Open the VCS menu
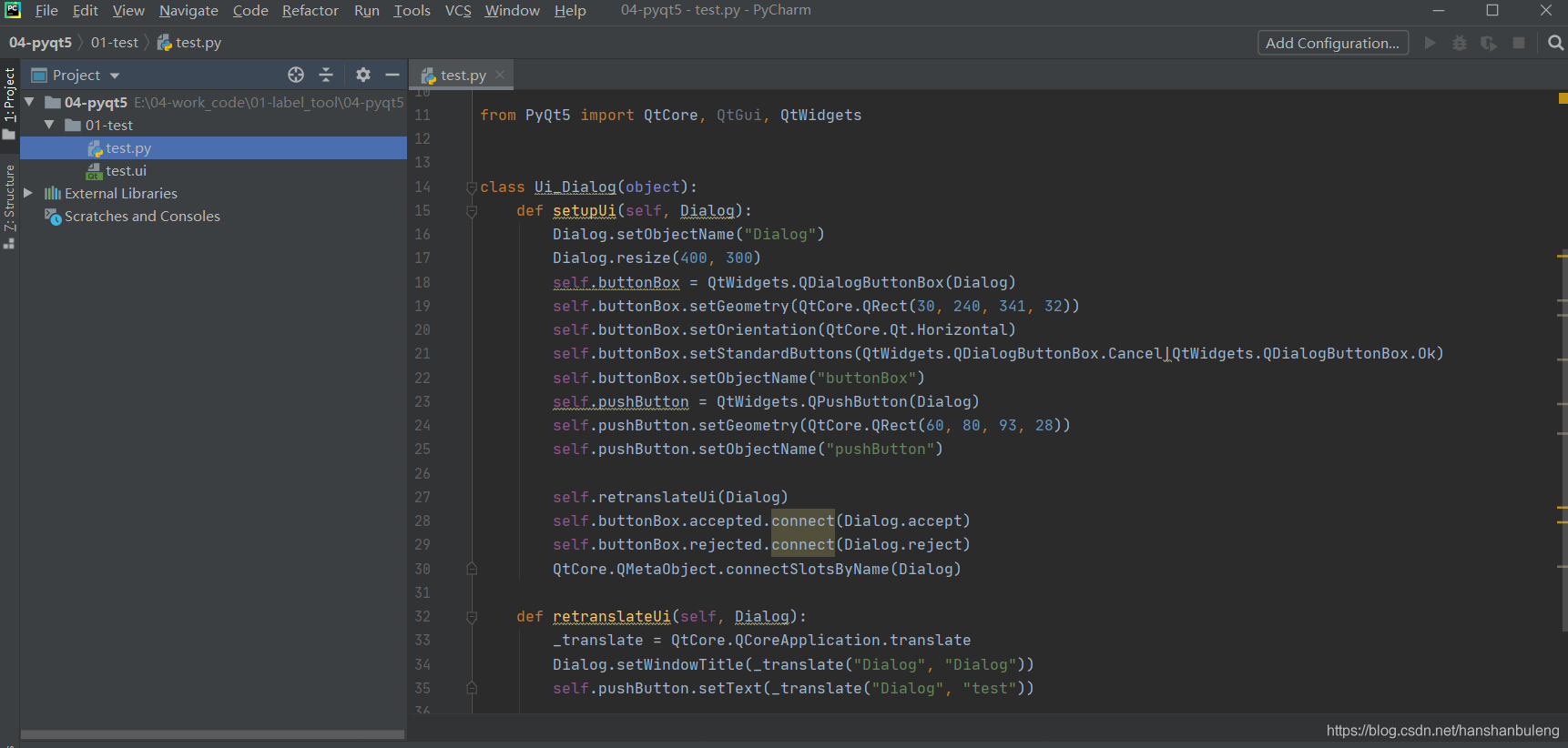The height and width of the screenshot is (748, 1568). [x=458, y=11]
